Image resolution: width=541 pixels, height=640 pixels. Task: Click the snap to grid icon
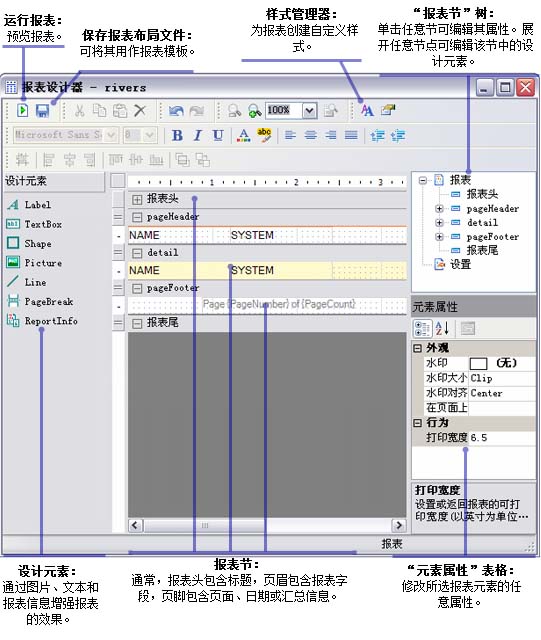coord(22,160)
